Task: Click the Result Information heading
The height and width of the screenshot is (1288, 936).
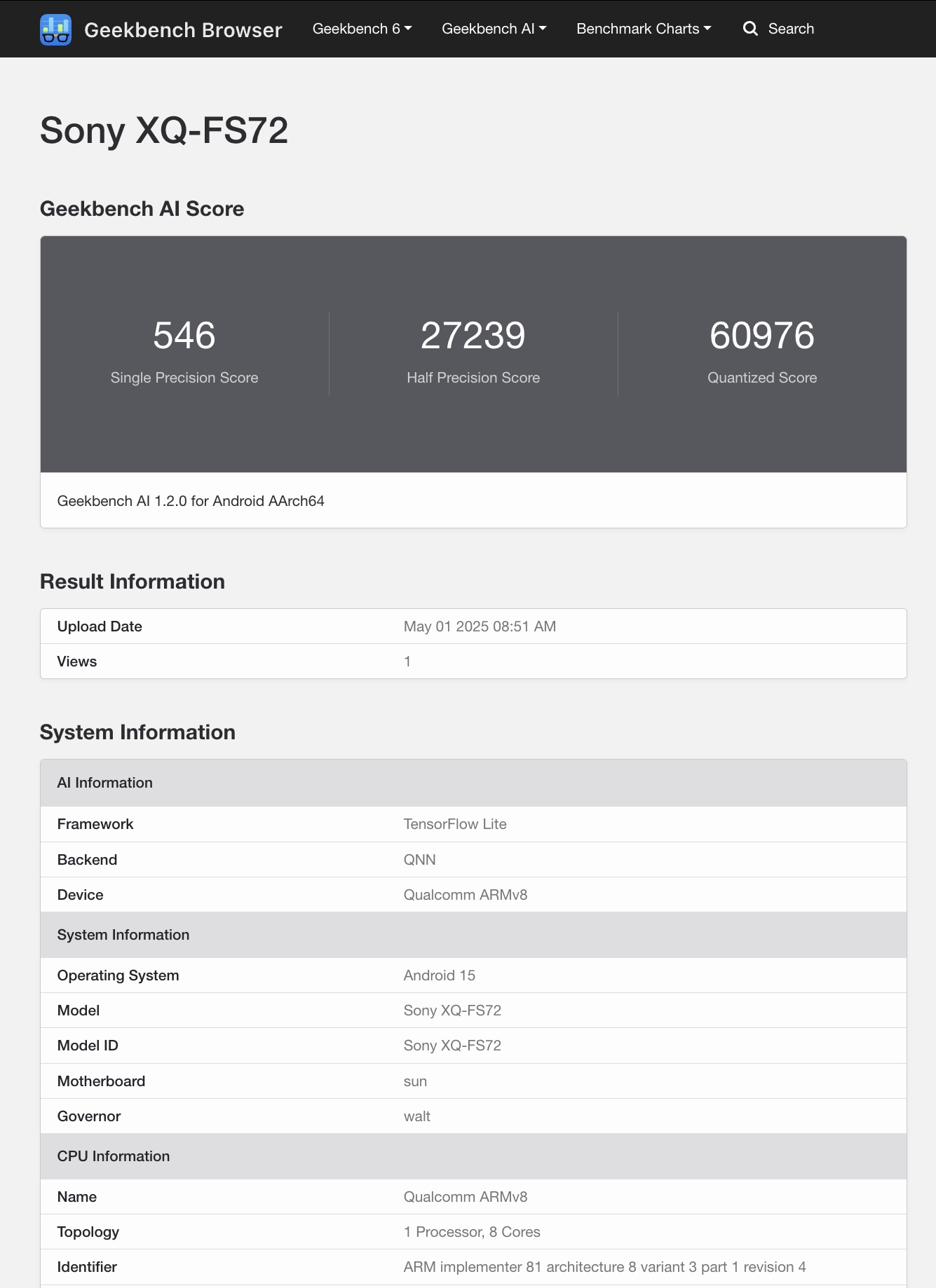Action: (133, 582)
